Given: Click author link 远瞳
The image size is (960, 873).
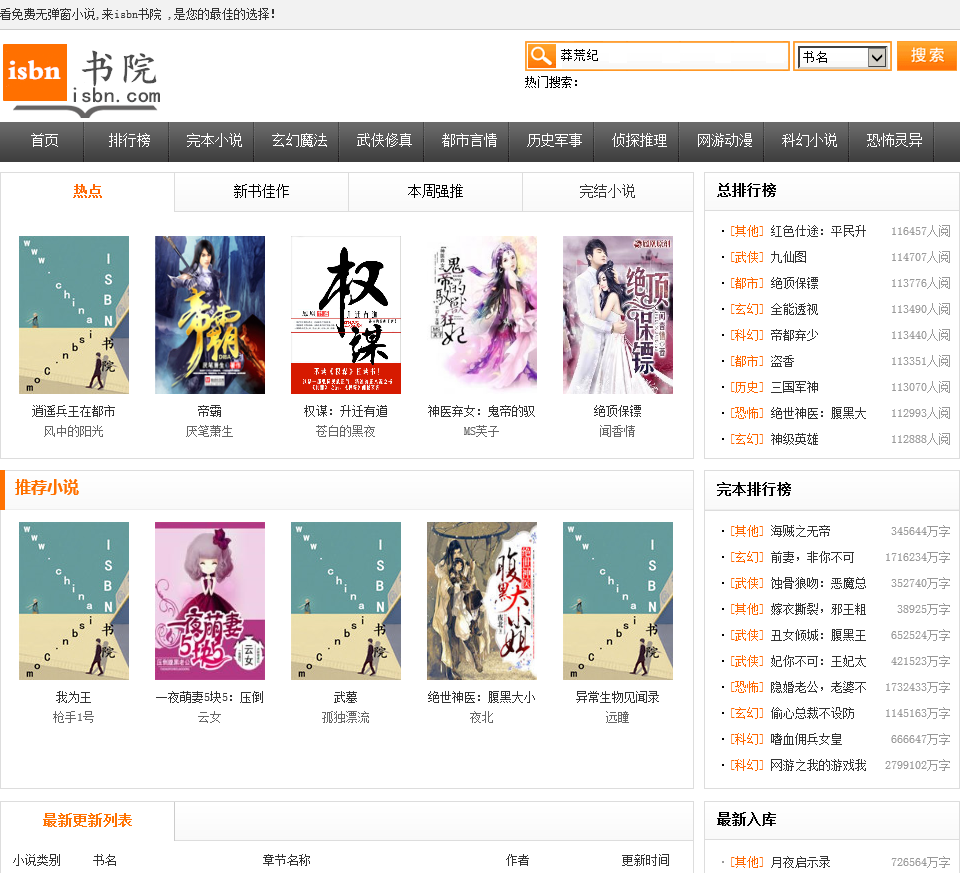Looking at the screenshot, I should [617, 718].
